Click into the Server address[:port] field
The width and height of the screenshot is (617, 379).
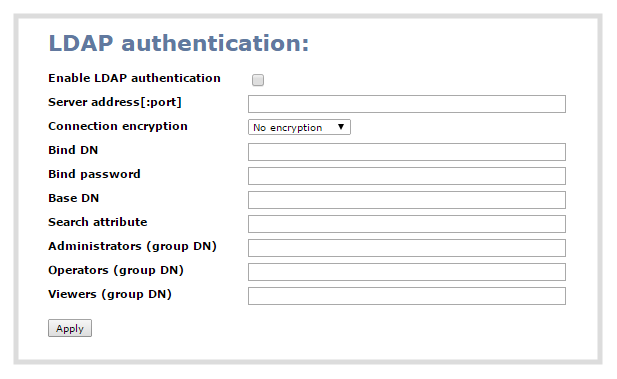[406, 104]
